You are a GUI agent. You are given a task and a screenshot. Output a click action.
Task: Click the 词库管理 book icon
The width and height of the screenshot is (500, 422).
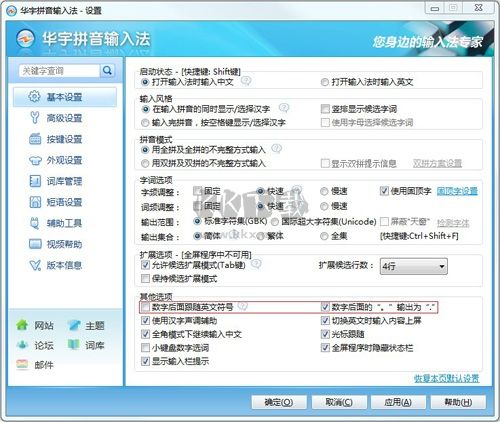tap(35, 181)
